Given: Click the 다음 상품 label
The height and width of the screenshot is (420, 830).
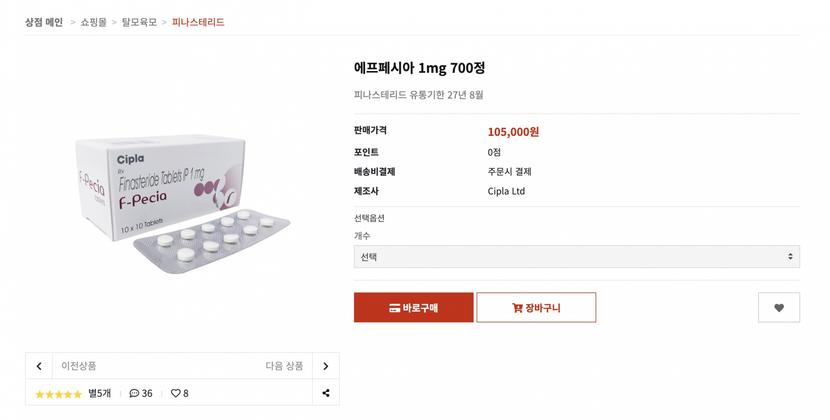Looking at the screenshot, I should click(284, 366).
